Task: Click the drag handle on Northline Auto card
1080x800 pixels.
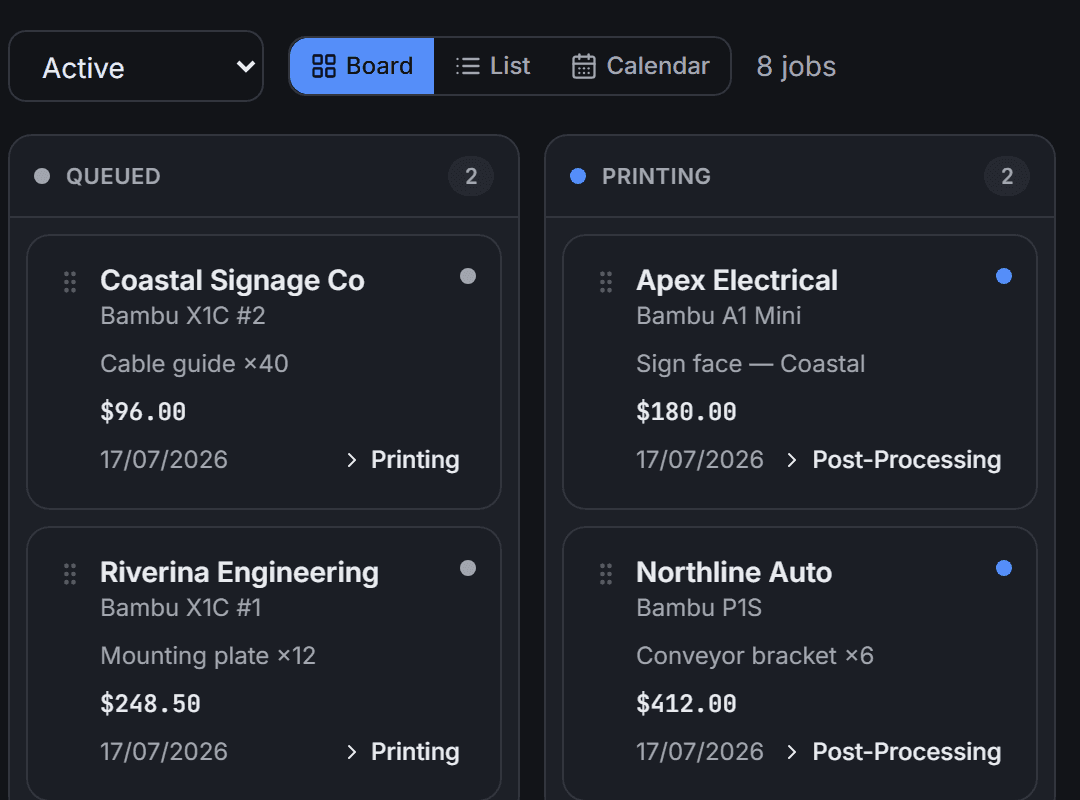Action: coord(605,574)
